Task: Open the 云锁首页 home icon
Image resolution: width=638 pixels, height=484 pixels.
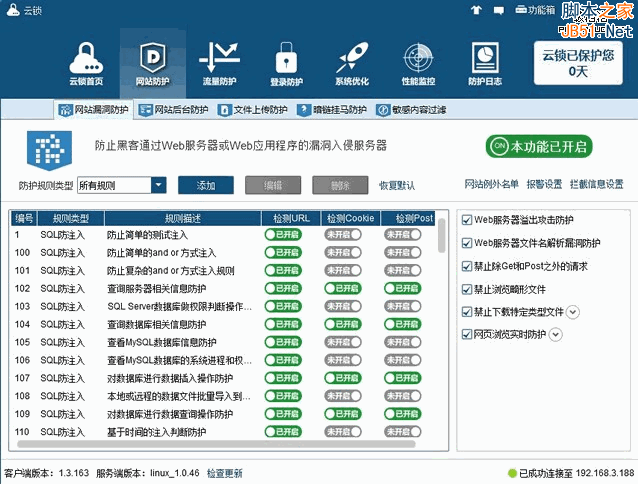Action: click(x=86, y=59)
